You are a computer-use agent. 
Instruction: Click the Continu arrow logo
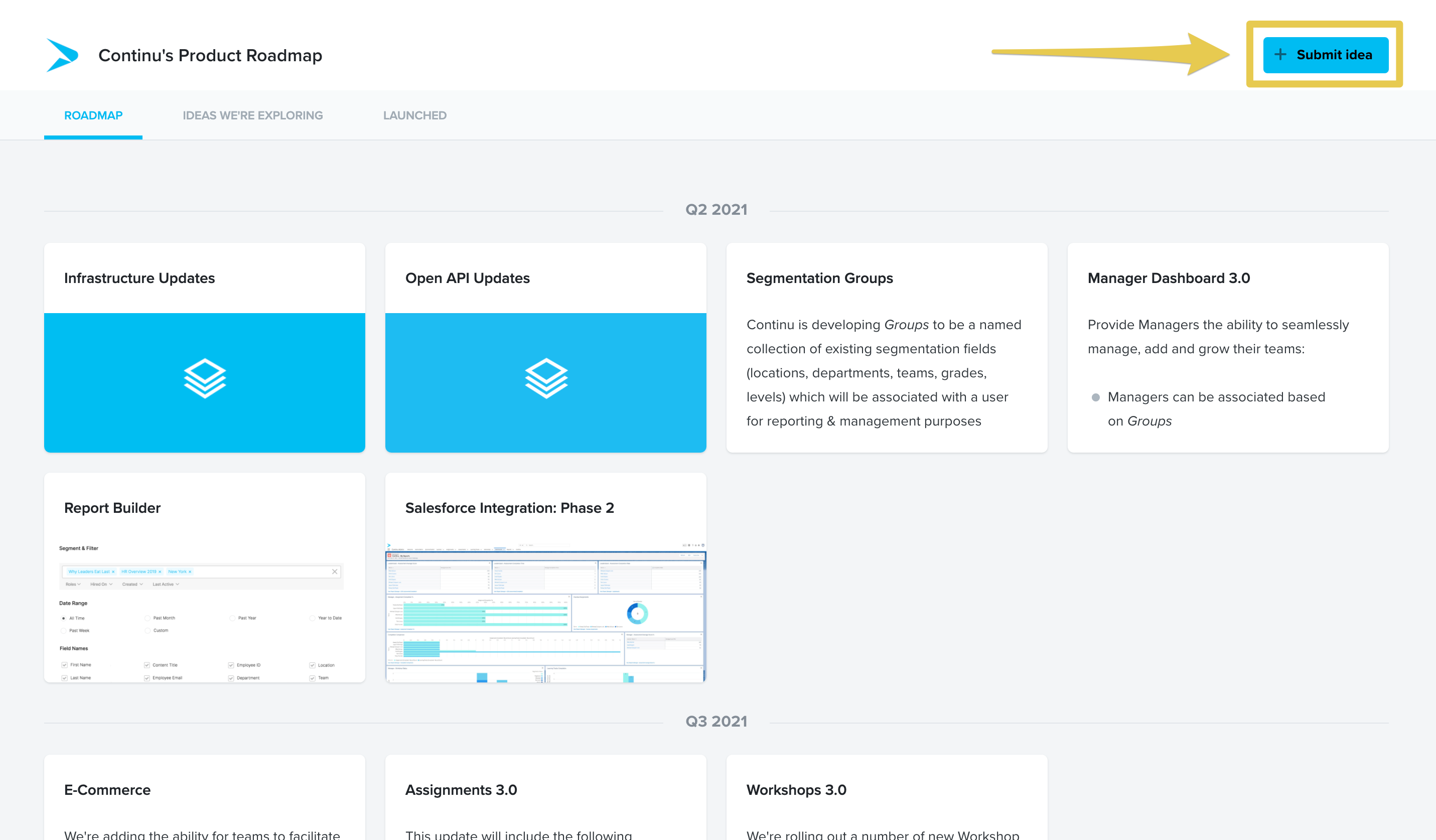62,55
